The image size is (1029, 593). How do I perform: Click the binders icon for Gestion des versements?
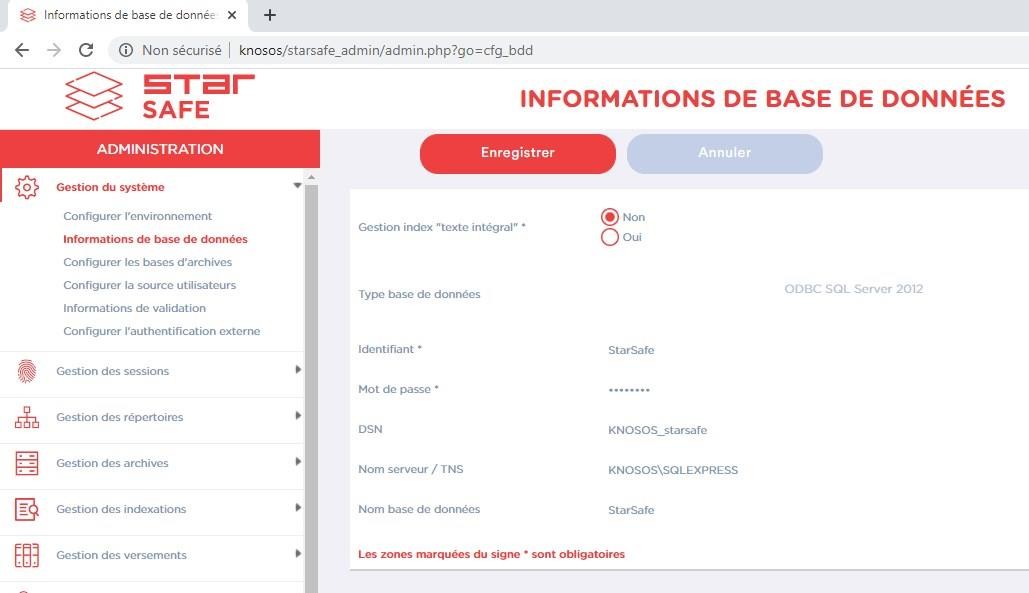[27, 555]
